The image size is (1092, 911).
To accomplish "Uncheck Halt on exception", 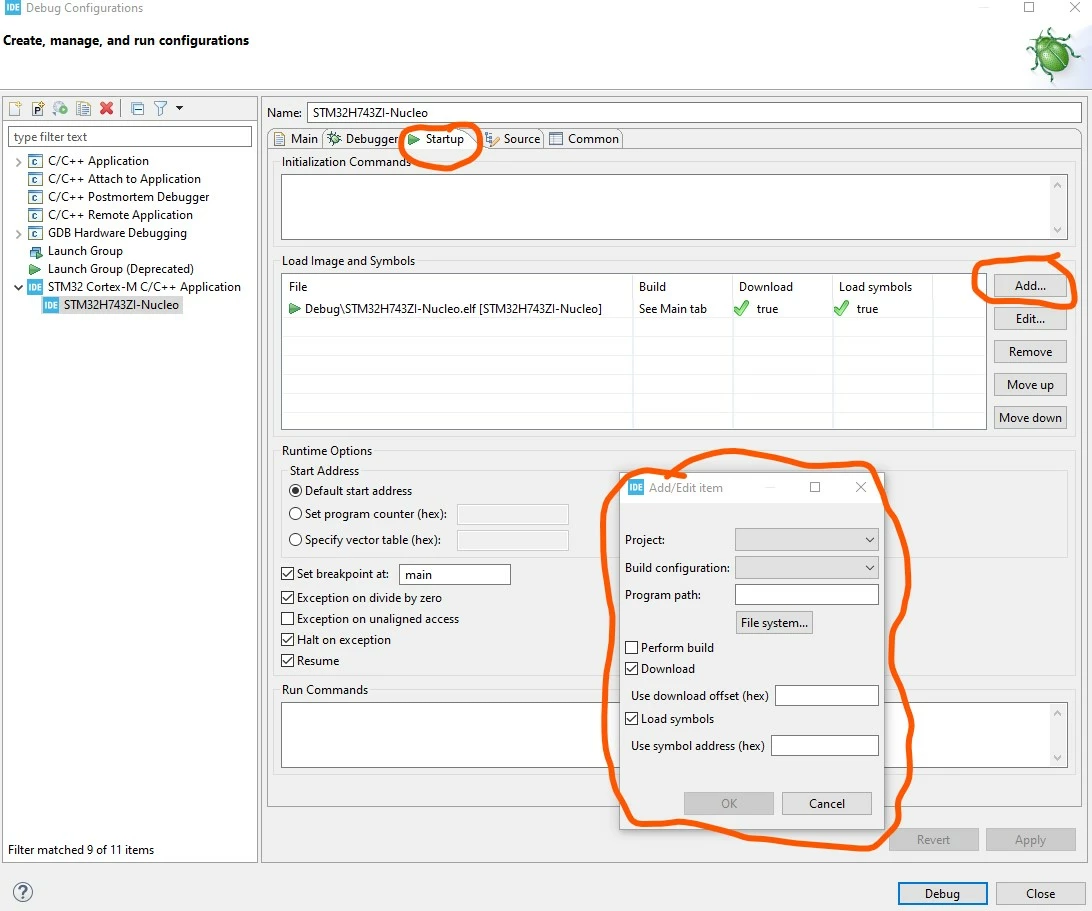I will click(288, 639).
